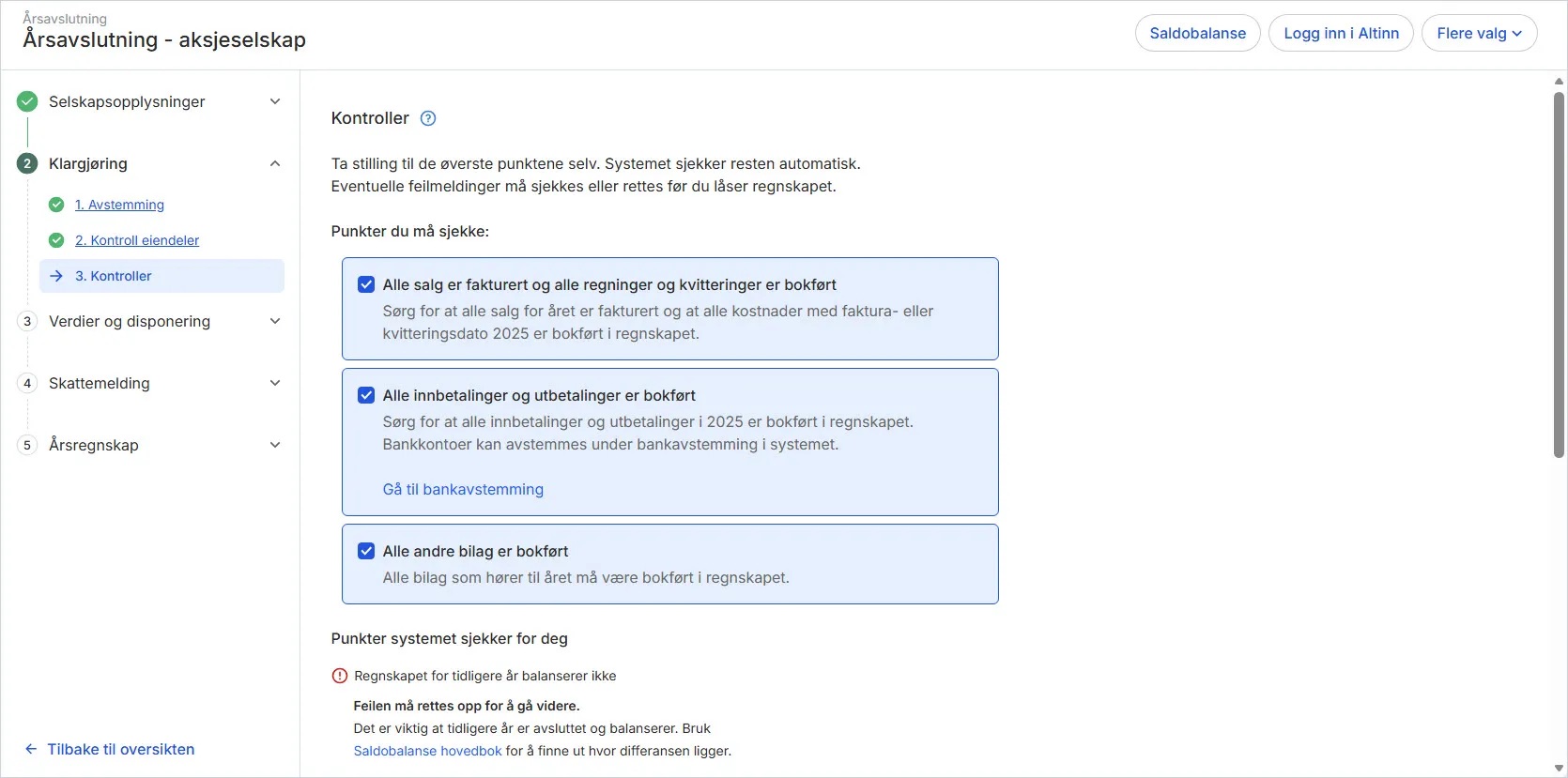
Task: Expand the Verdier og disponering chevron
Action: [275, 321]
